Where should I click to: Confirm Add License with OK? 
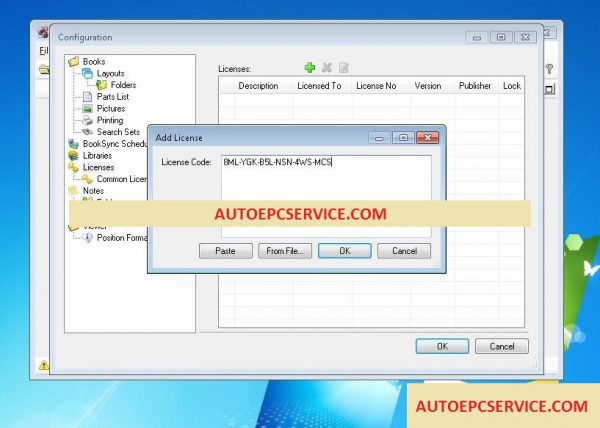(344, 251)
